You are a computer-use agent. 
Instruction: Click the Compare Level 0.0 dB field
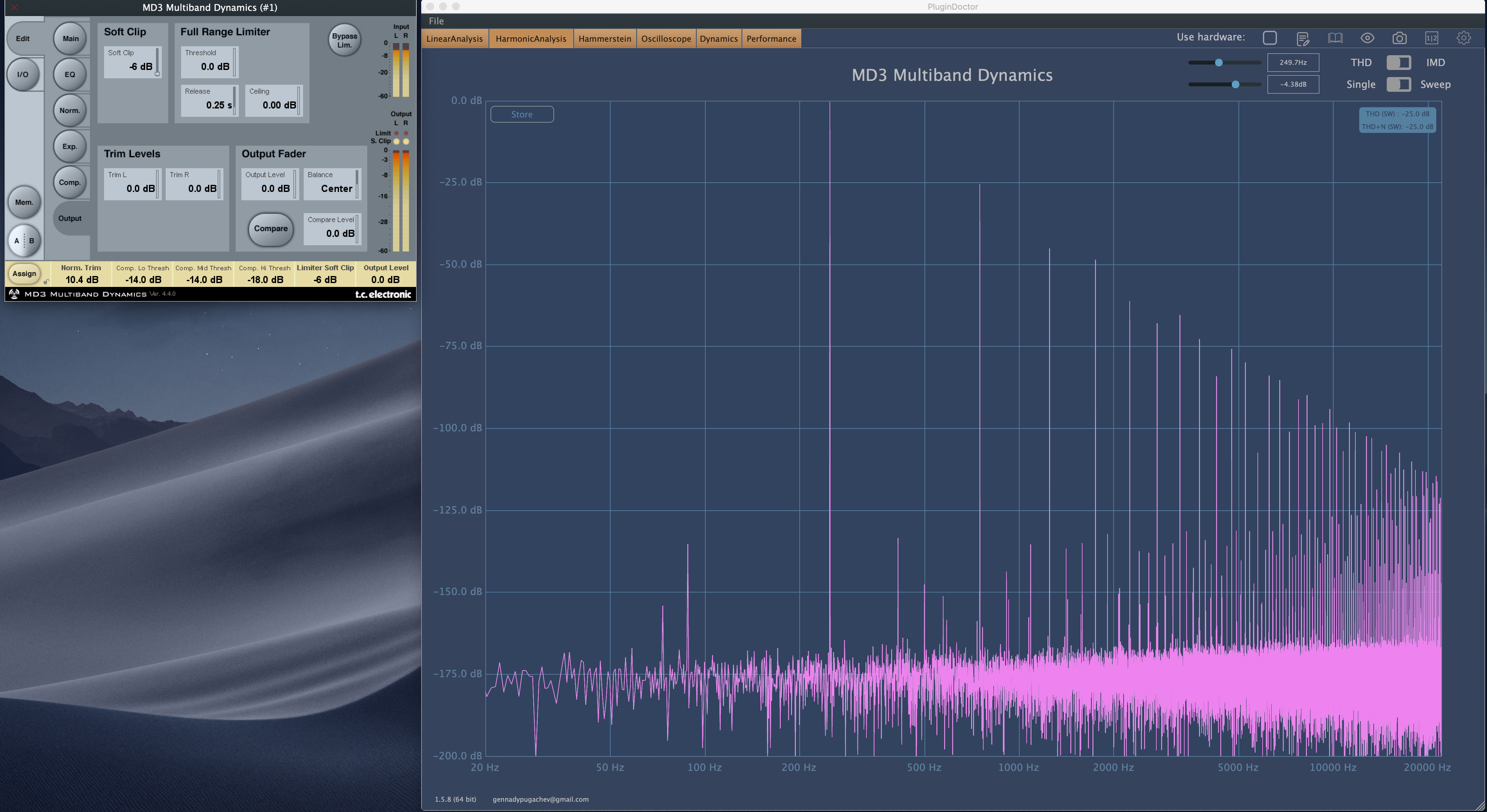(332, 229)
